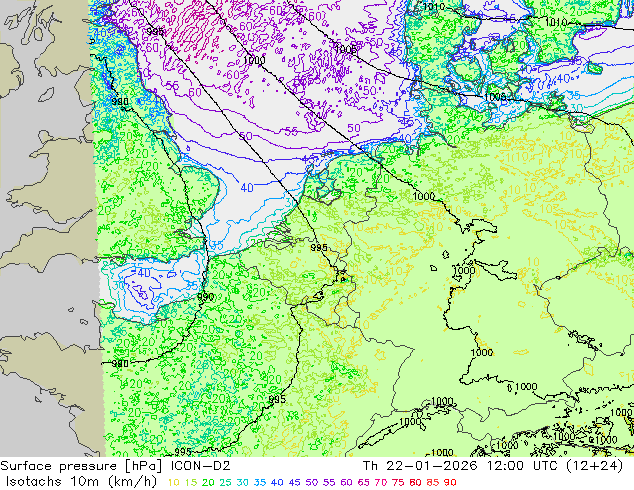Select the 55 value in bottom legend
The image size is (634, 490).
(x=329, y=482)
